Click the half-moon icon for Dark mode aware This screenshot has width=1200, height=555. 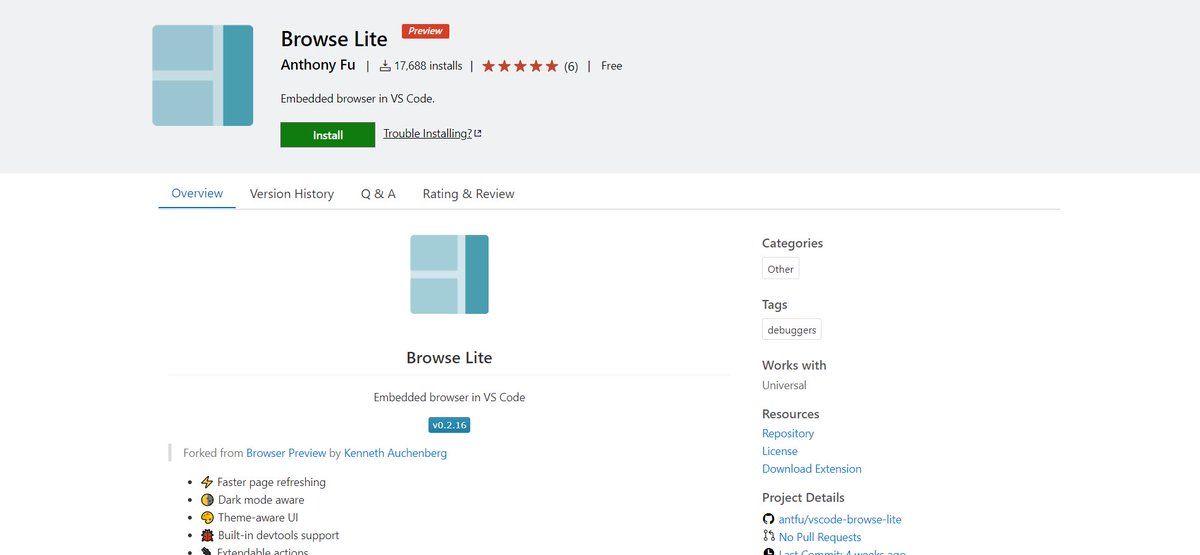click(x=207, y=500)
